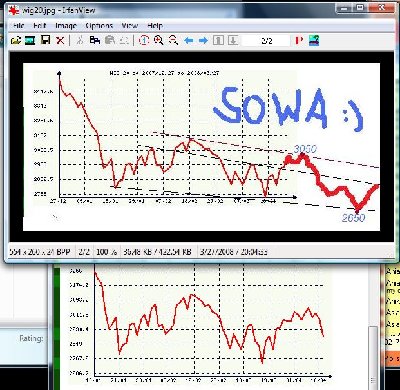The width and height of the screenshot is (400, 390).
Task: Click the 2/2 image counter field
Action: 266,41
